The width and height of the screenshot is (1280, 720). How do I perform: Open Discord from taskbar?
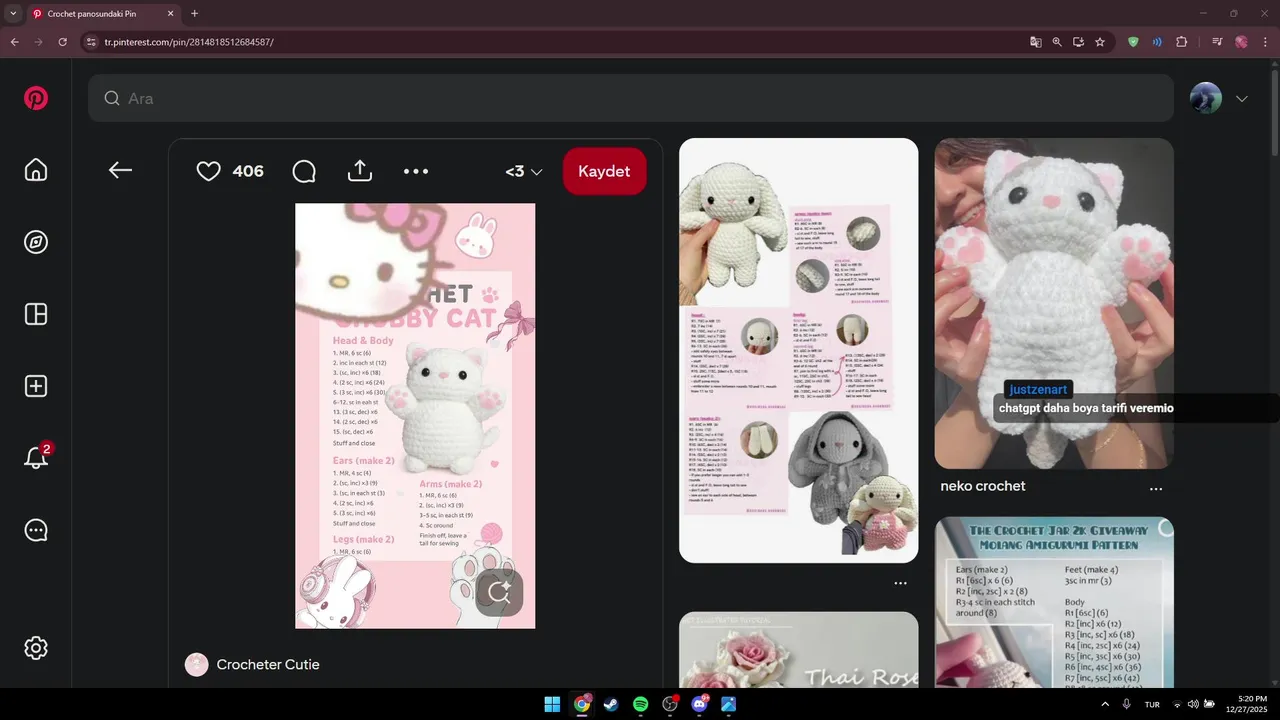[699, 704]
